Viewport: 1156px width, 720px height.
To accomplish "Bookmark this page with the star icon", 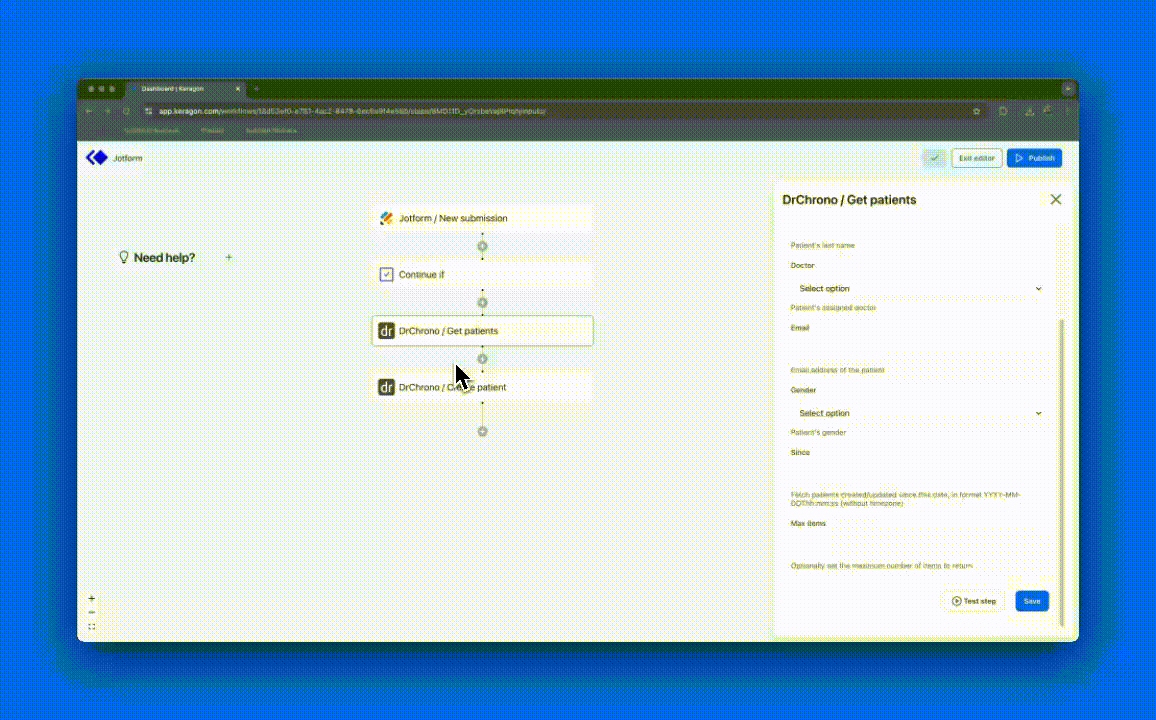I will 976,111.
